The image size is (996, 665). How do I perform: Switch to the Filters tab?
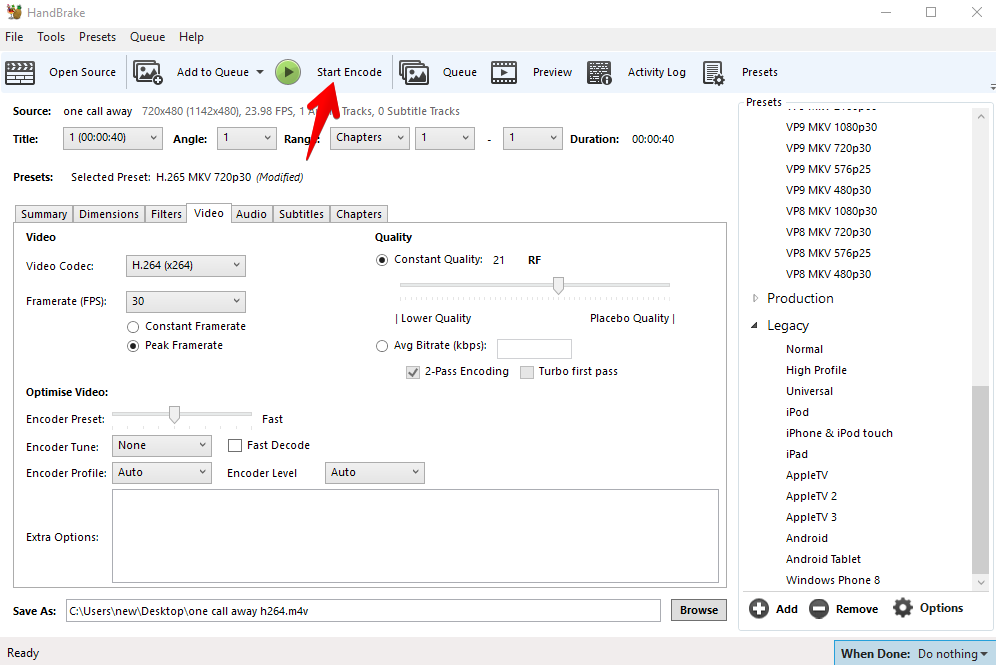[166, 214]
